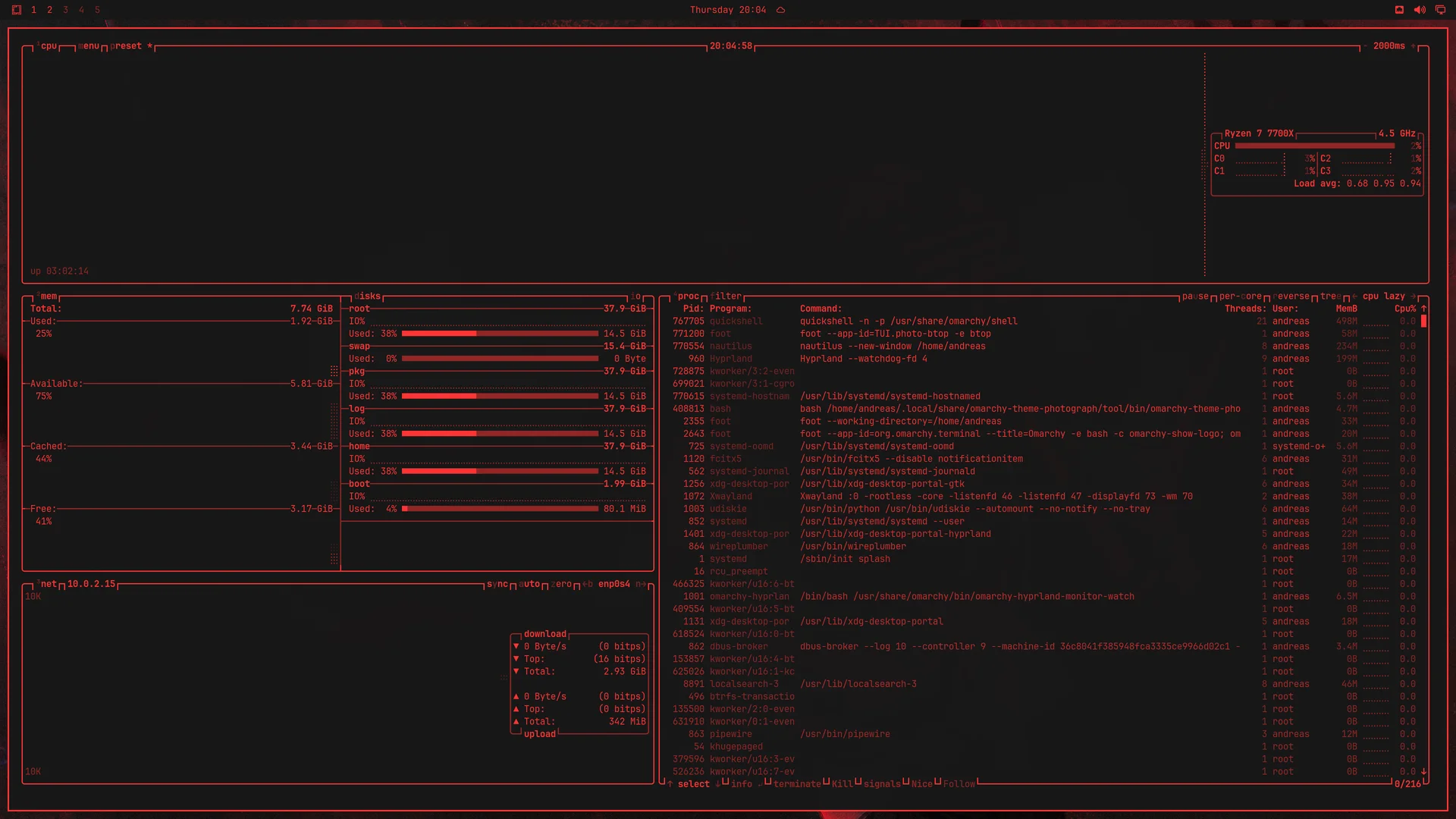Click right arrow next to cpu lazy sorting

pos(1414,297)
